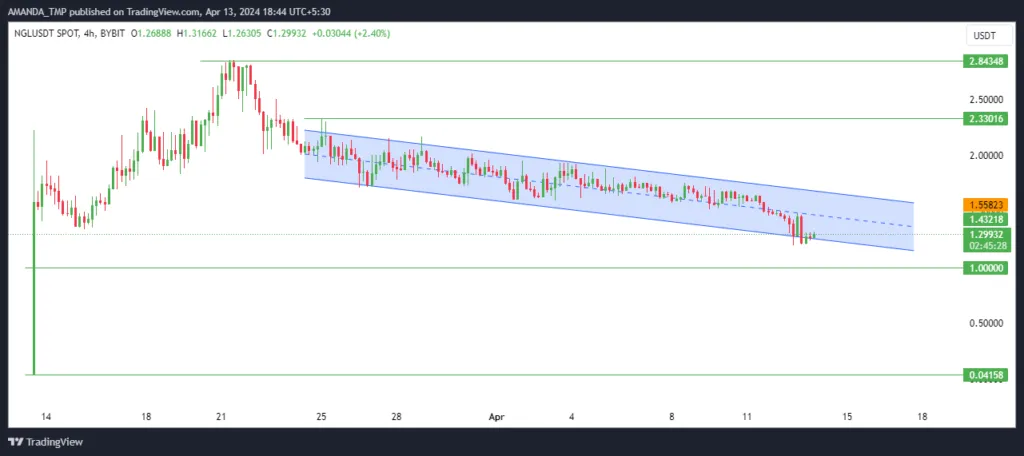Click the 8 date label on time axis
The image size is (1024, 456).
[x=672, y=416]
